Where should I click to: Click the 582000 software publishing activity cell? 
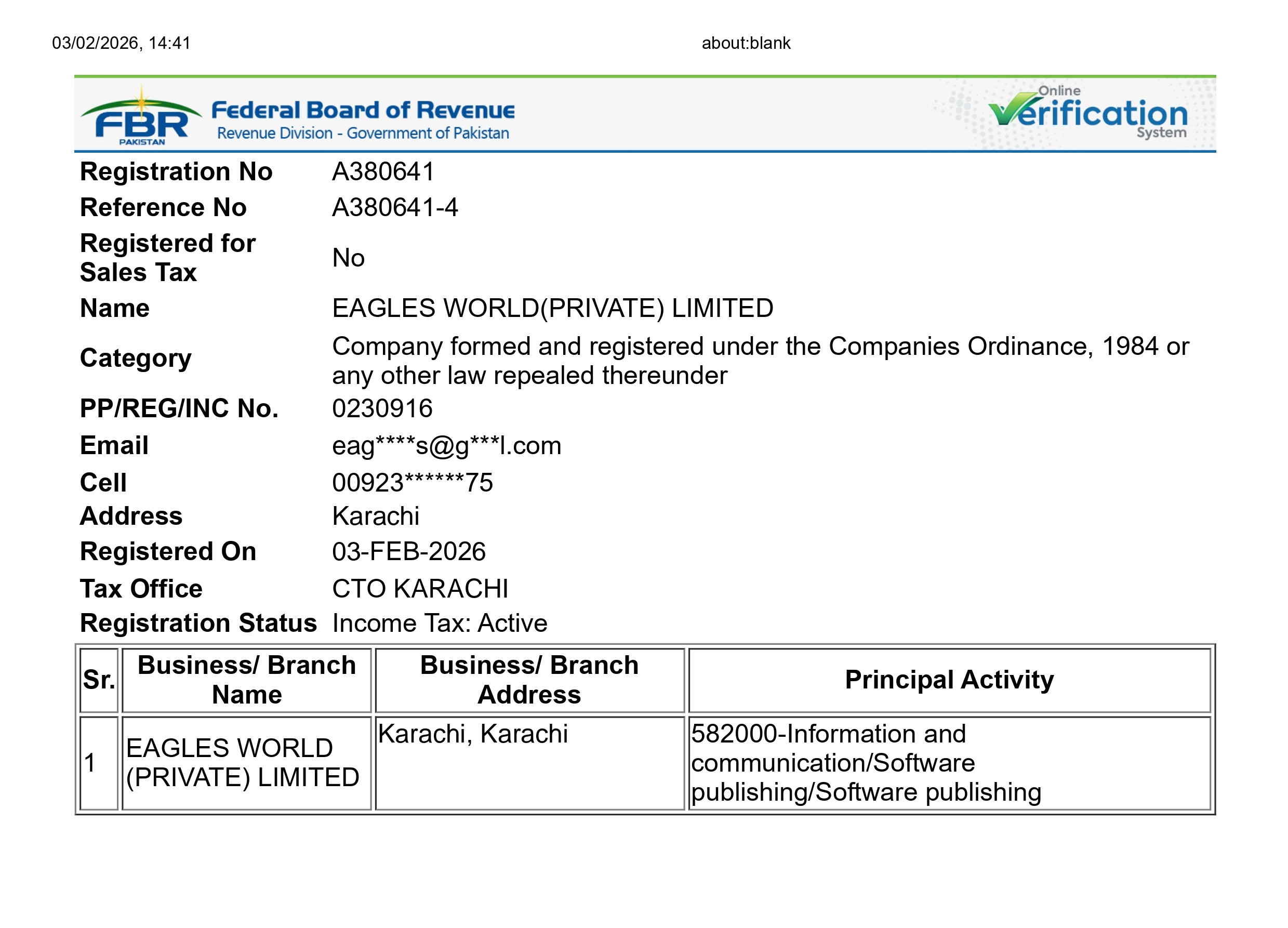pos(866,763)
